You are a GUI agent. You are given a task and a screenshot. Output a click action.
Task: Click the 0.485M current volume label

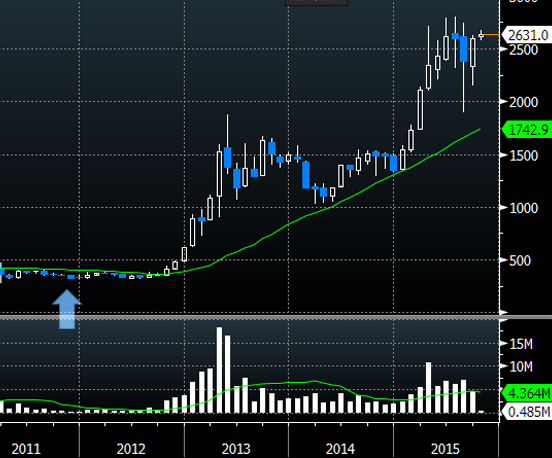(x=527, y=412)
